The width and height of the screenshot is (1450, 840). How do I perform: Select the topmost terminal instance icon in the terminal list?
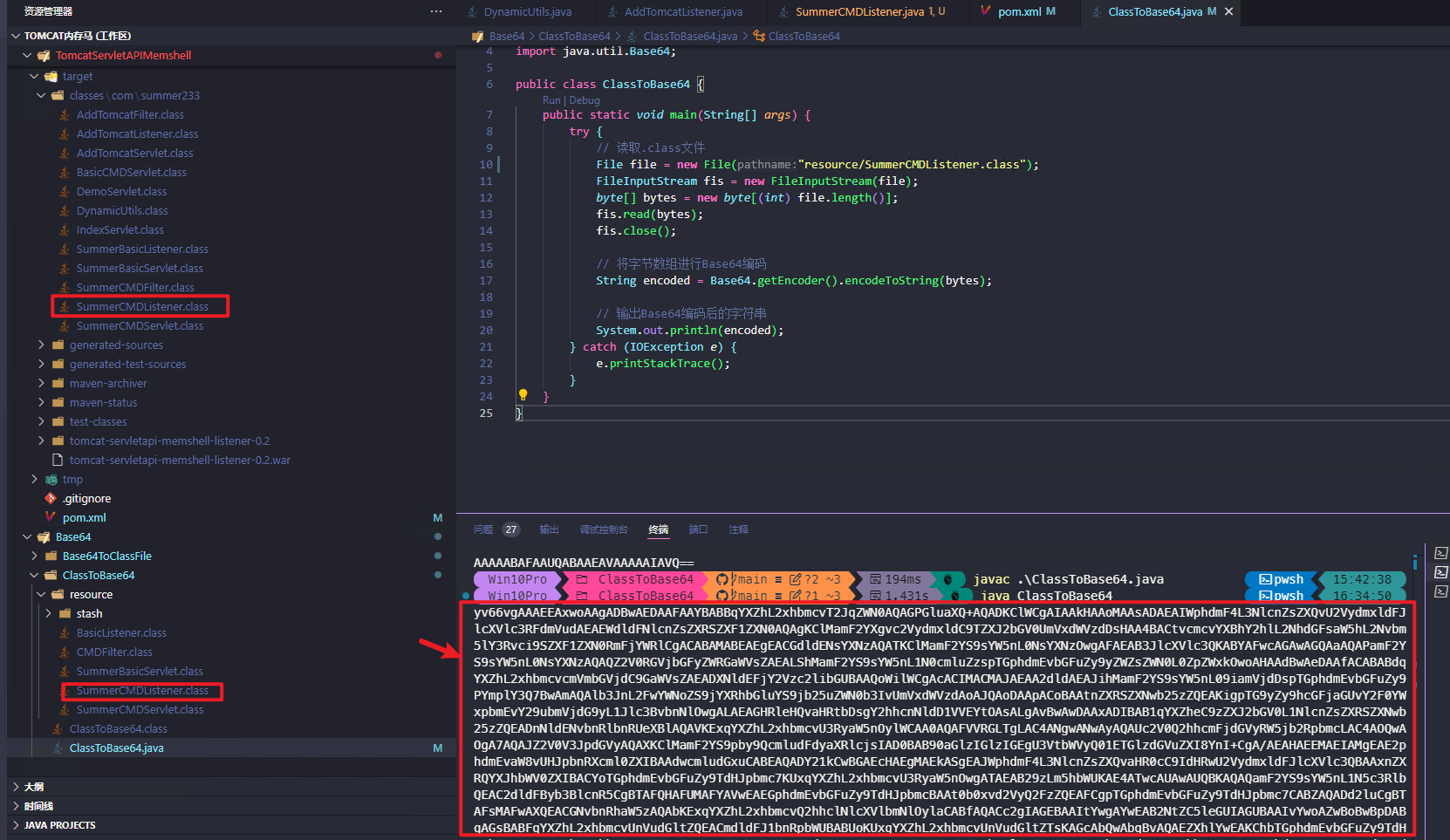tap(1441, 553)
